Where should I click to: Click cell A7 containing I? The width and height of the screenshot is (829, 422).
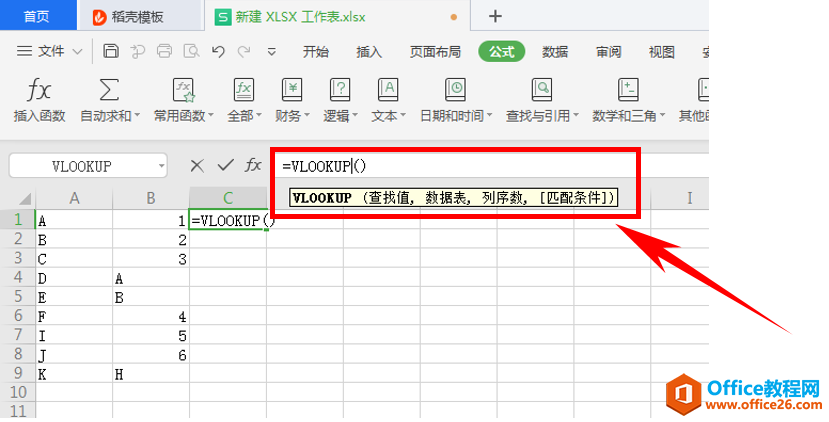point(74,335)
